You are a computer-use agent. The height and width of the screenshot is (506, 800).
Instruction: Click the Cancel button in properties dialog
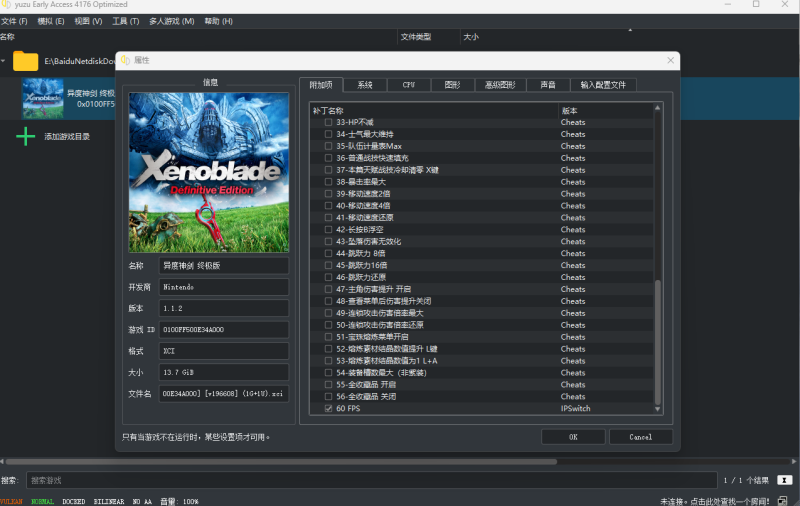[640, 437]
